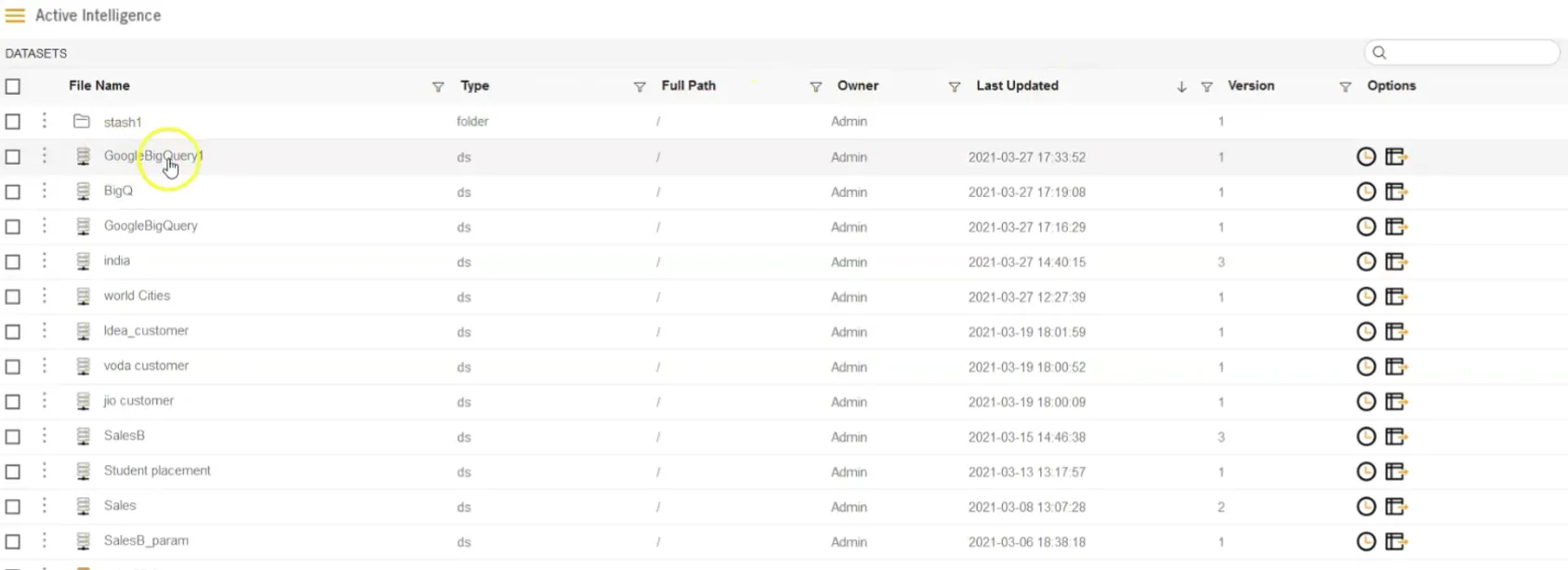Toggle the select-all checkbox in header

click(x=13, y=86)
